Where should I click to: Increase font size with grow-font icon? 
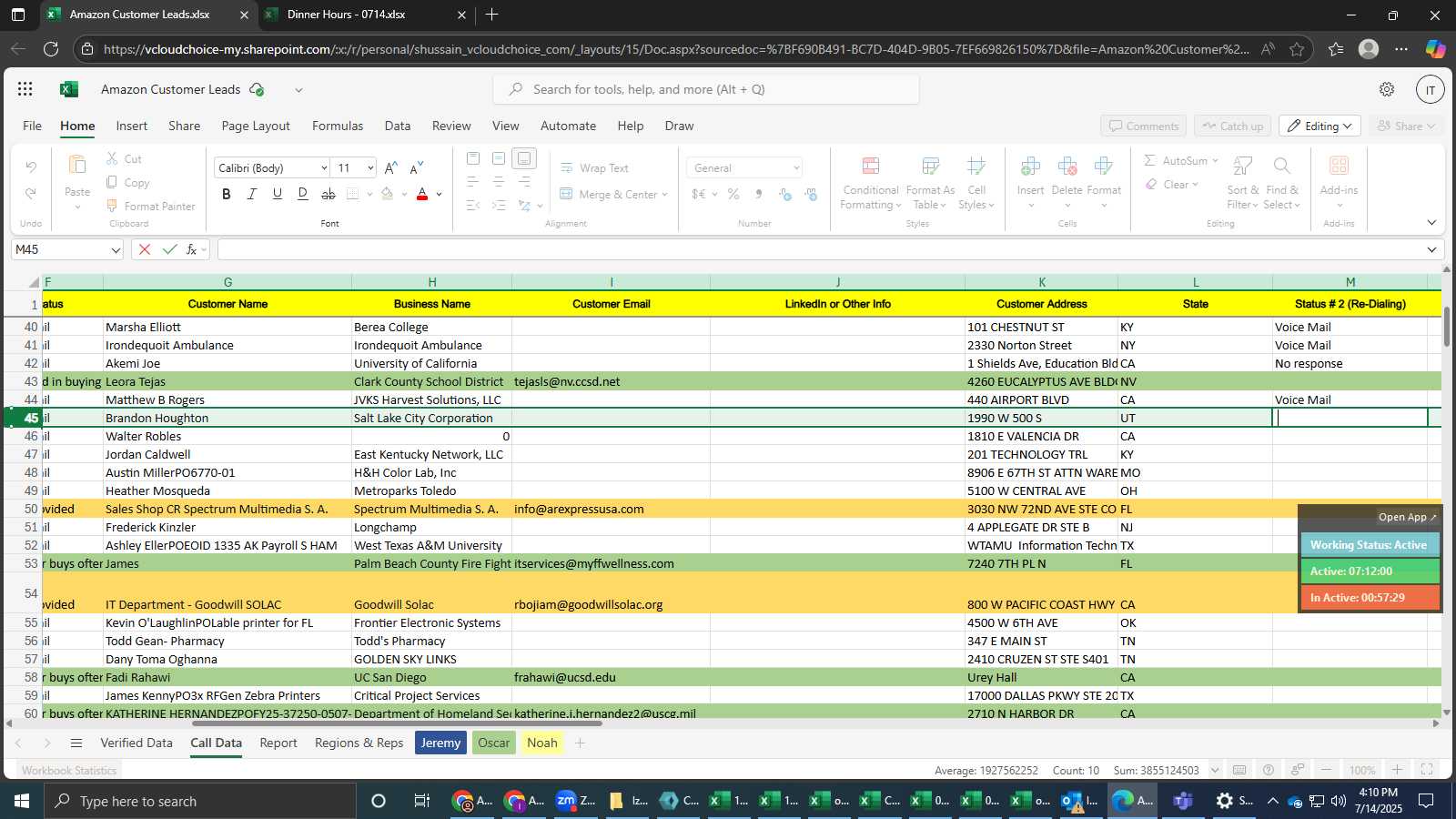tap(391, 167)
